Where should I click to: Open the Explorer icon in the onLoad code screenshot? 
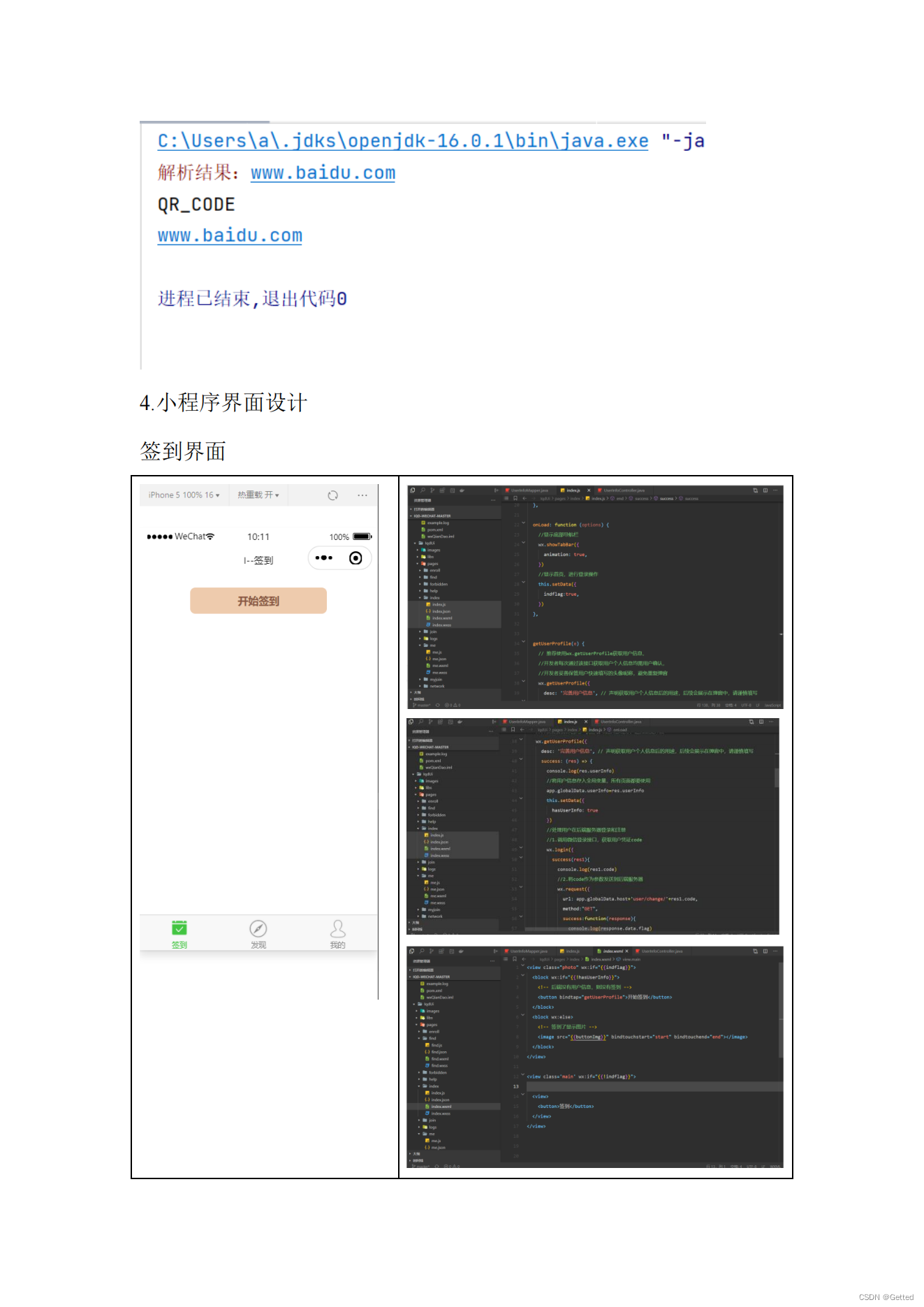click(x=413, y=490)
